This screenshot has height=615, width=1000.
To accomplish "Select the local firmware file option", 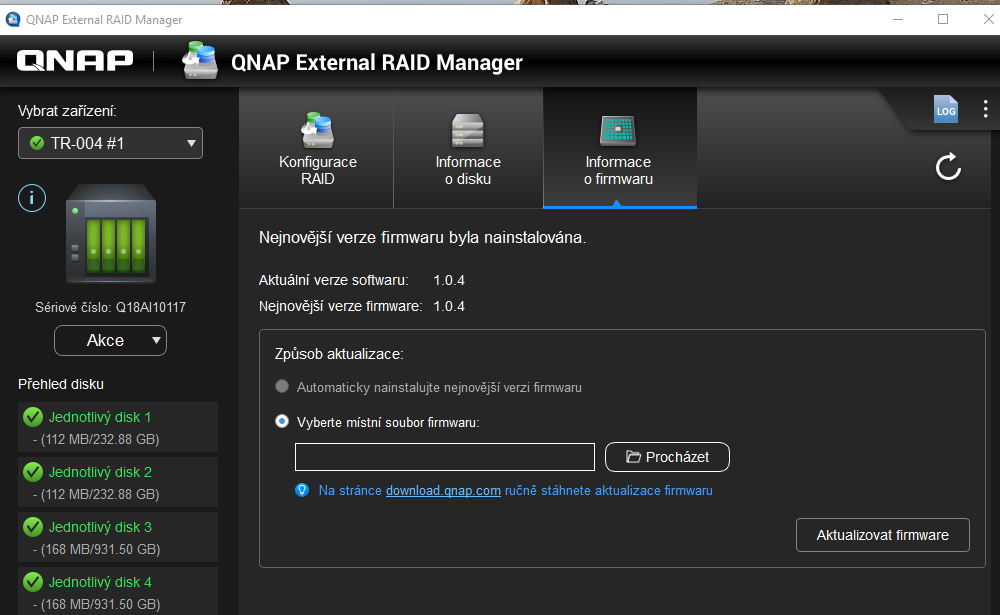I will coord(281,421).
